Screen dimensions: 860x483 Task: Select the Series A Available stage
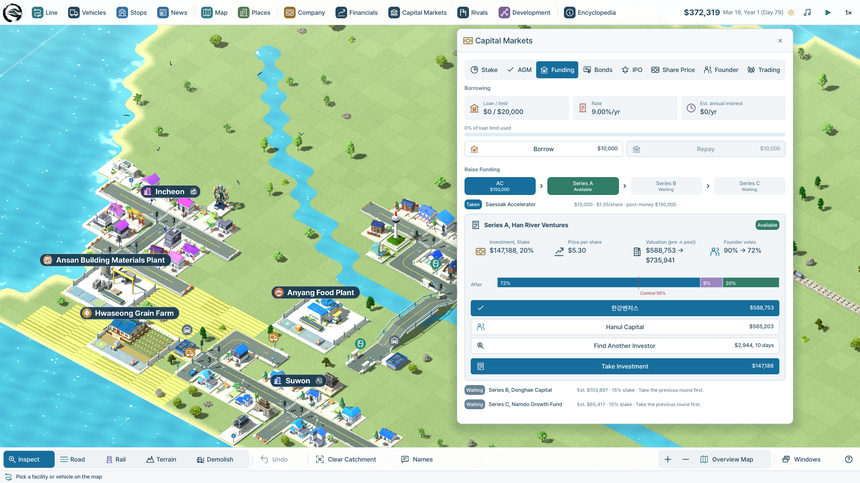tap(583, 186)
